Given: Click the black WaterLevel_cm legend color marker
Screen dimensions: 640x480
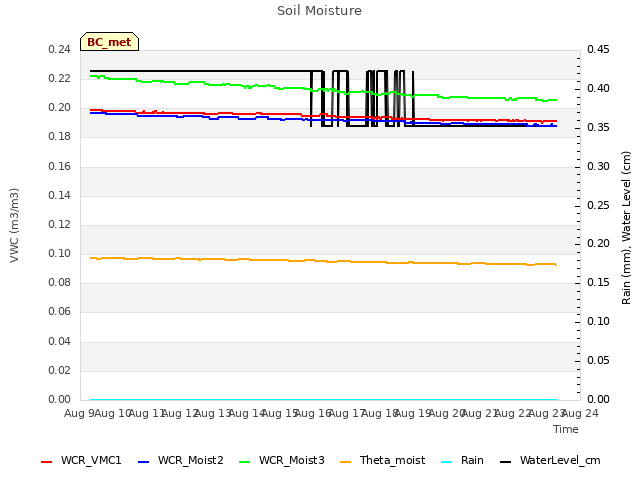Looking at the screenshot, I should tap(506, 462).
